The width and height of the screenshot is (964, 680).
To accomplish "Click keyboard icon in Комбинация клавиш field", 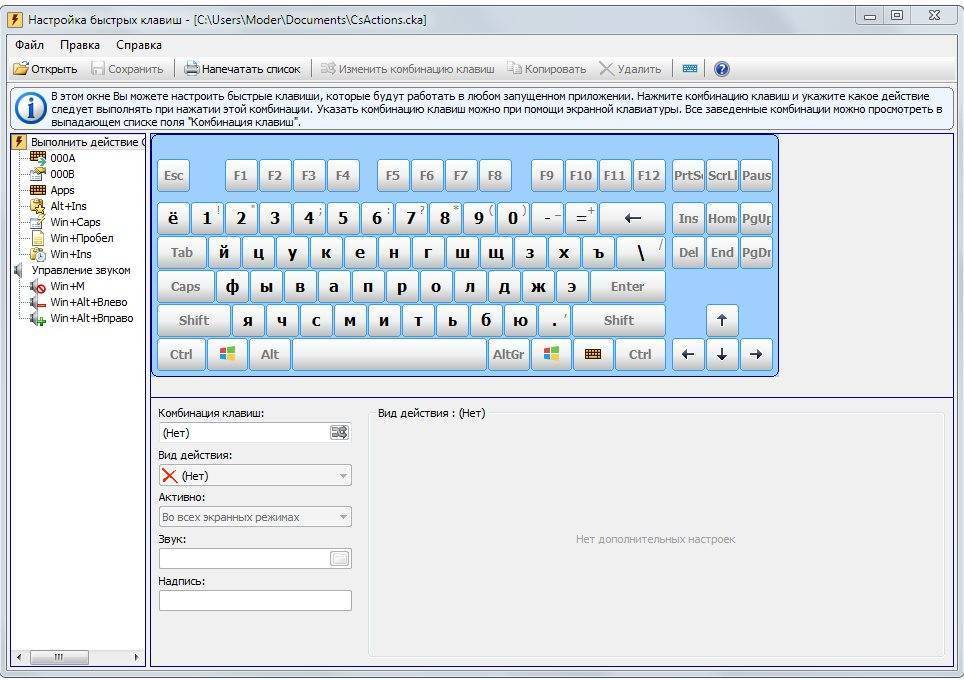I will click(x=339, y=433).
